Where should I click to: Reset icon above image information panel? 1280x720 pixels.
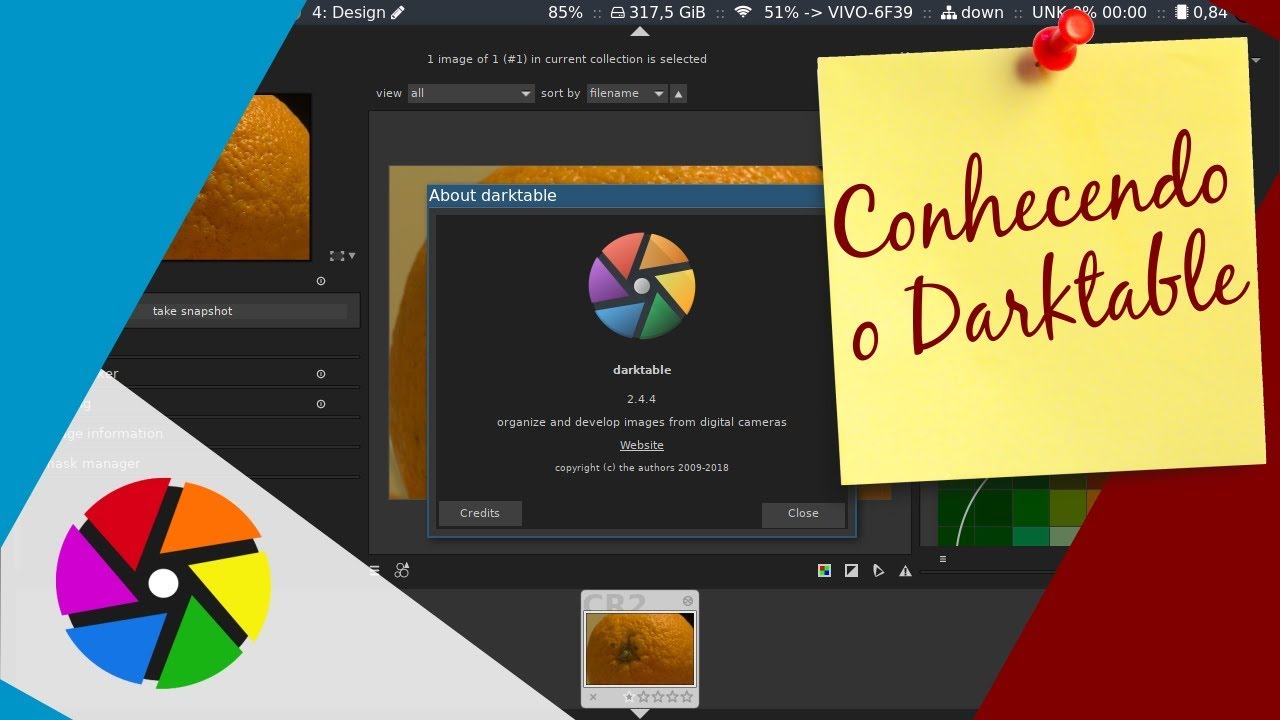[321, 404]
